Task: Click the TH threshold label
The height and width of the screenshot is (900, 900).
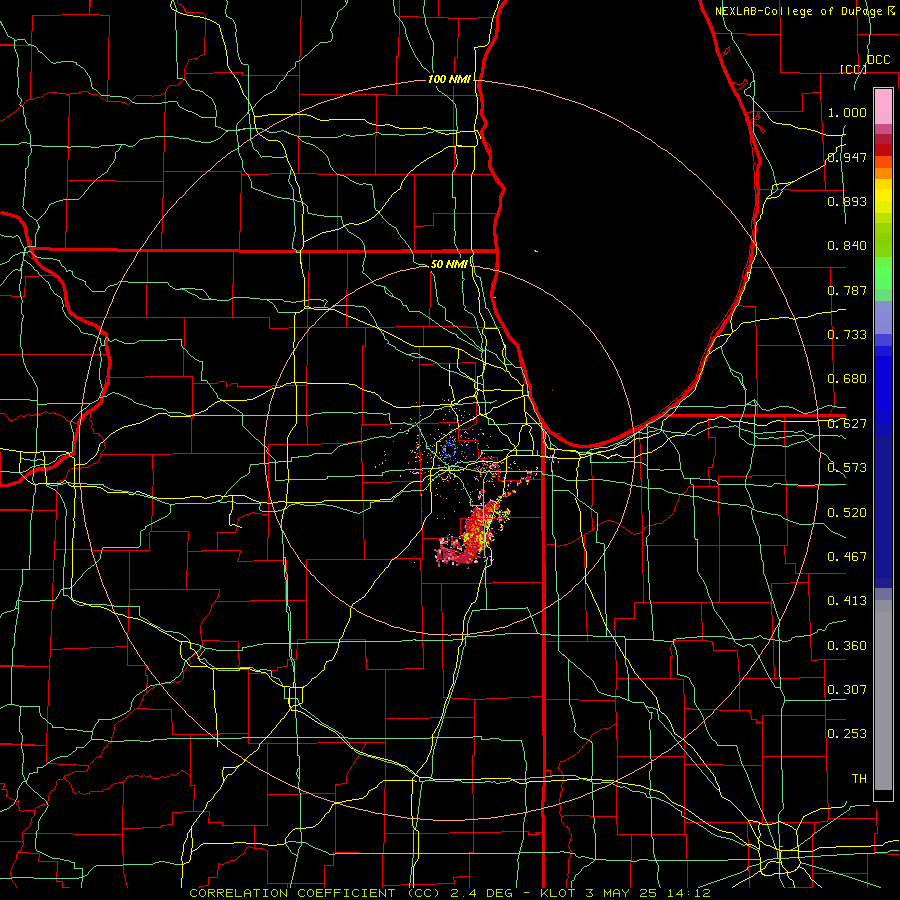Action: 859,779
